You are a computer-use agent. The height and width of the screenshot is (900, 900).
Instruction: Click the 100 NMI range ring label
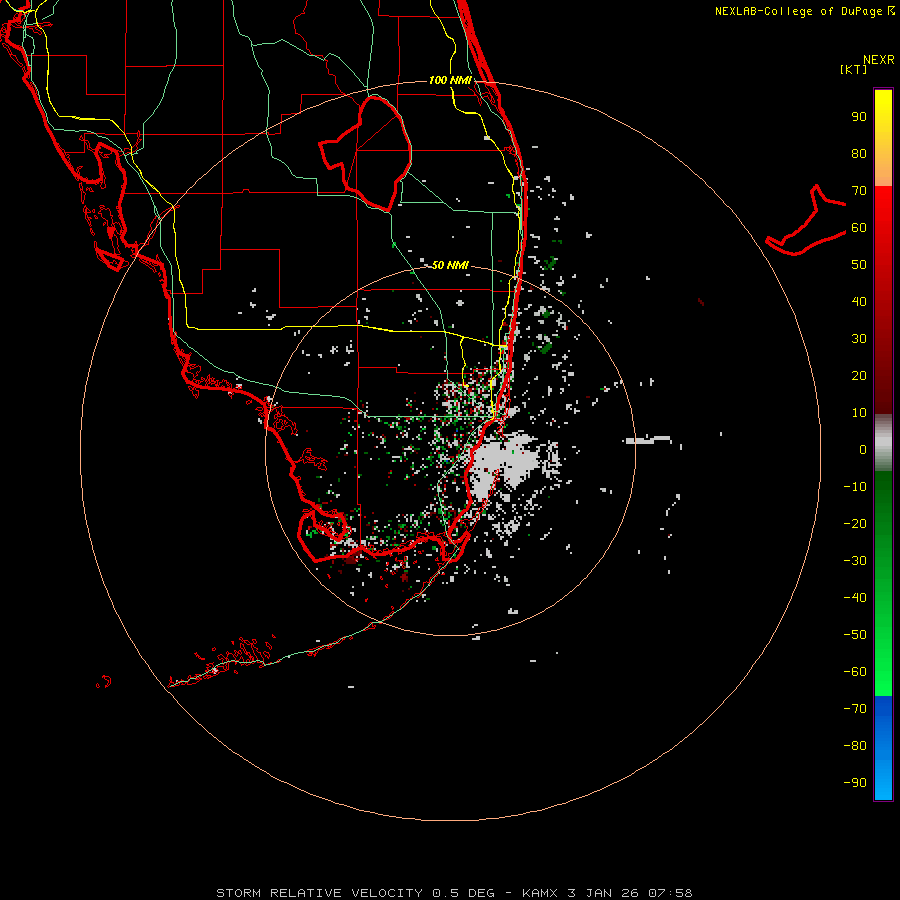[451, 80]
